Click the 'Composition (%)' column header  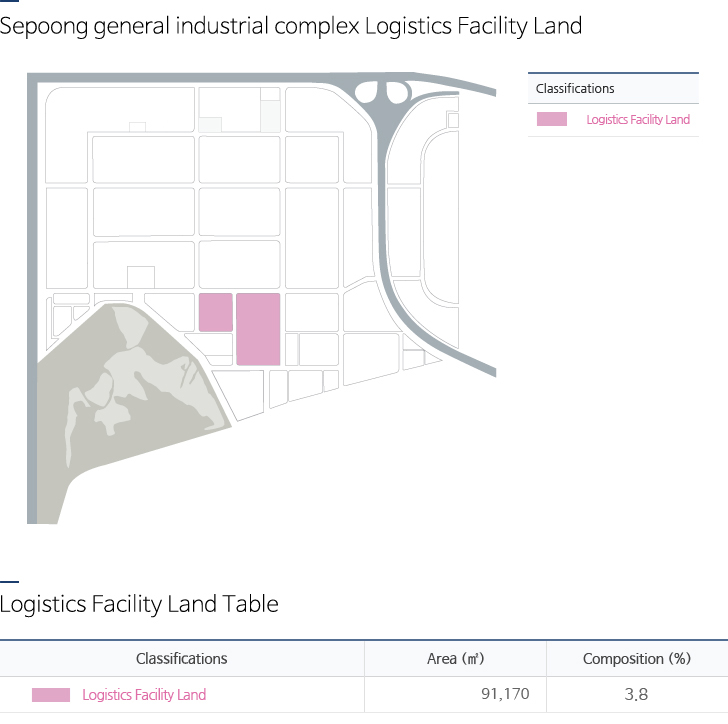coord(637,659)
